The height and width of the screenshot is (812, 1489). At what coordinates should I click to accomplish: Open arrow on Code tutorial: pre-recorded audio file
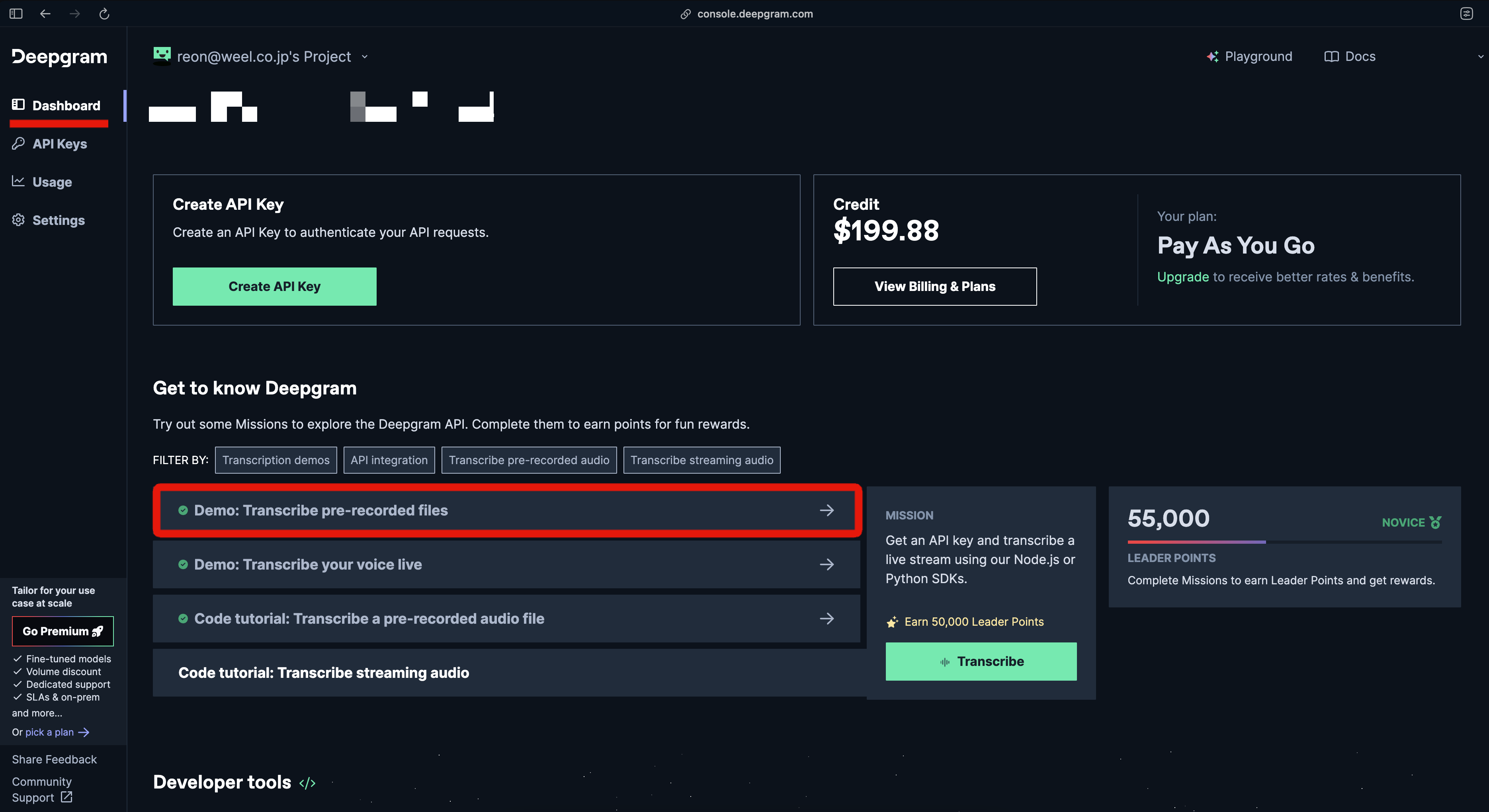click(x=827, y=619)
